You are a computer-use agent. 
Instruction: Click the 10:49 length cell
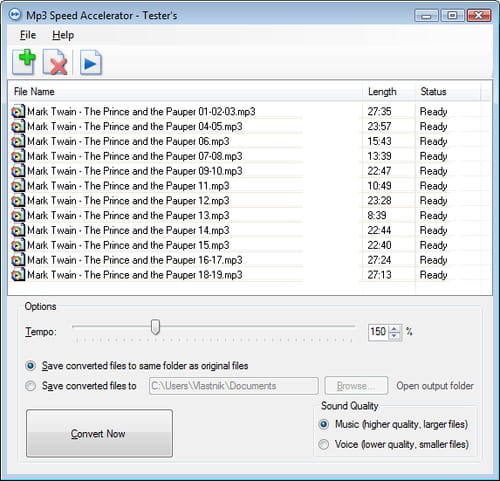379,186
